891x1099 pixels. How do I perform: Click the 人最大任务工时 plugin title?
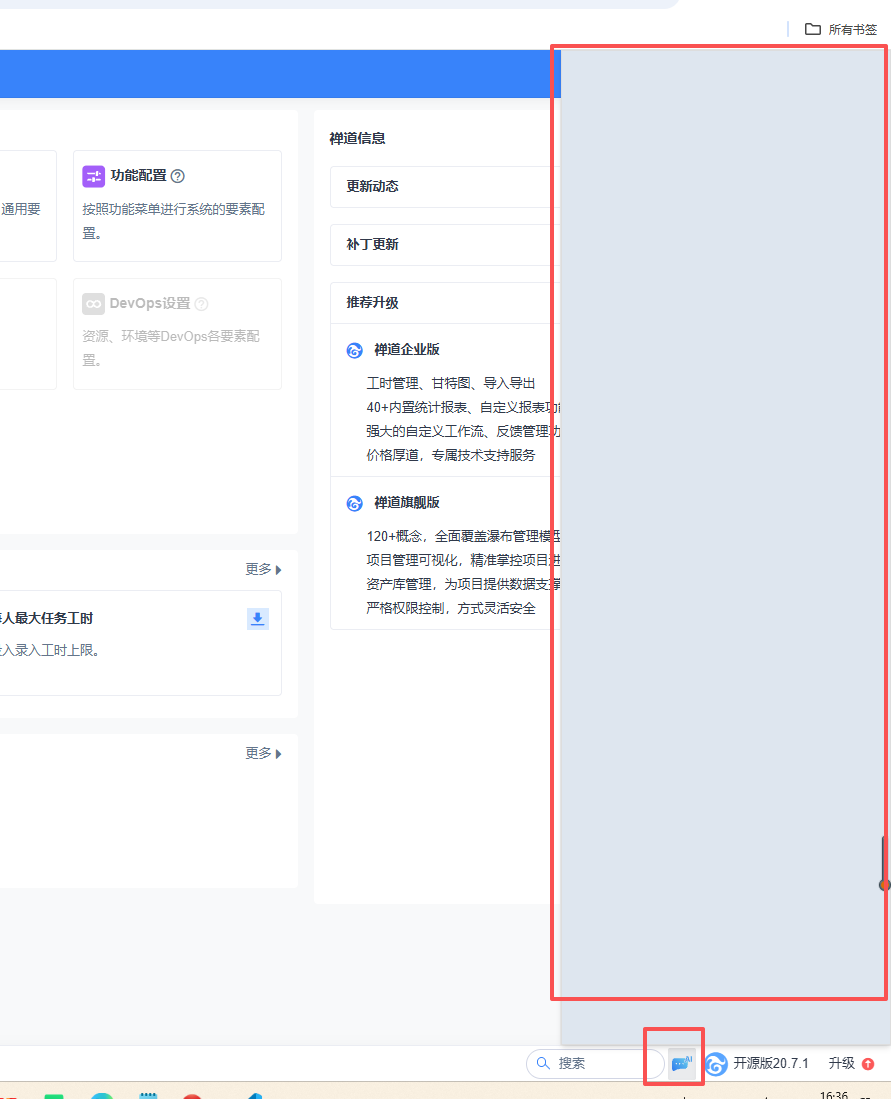coord(46,618)
